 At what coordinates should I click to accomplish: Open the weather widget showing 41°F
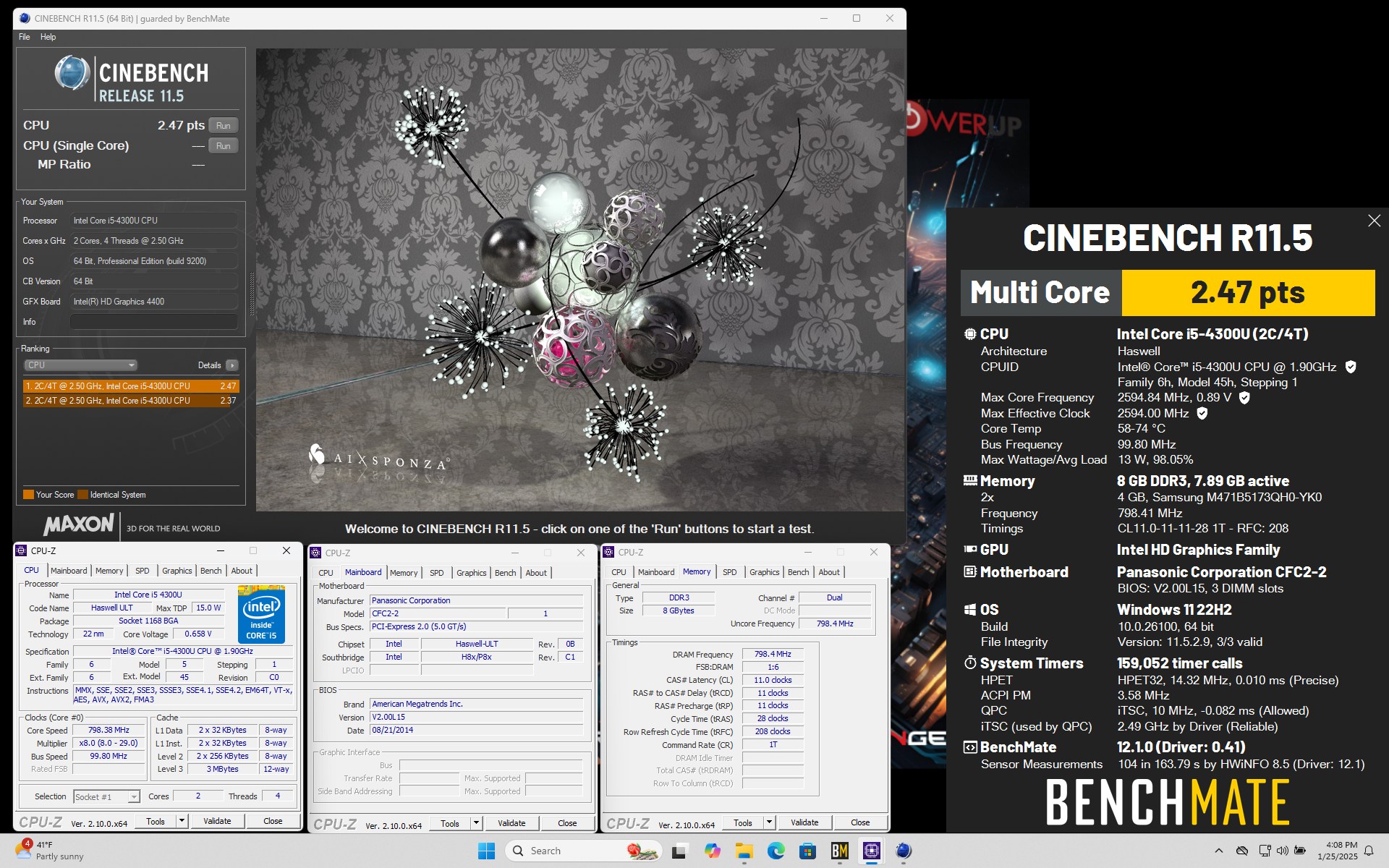[x=52, y=851]
